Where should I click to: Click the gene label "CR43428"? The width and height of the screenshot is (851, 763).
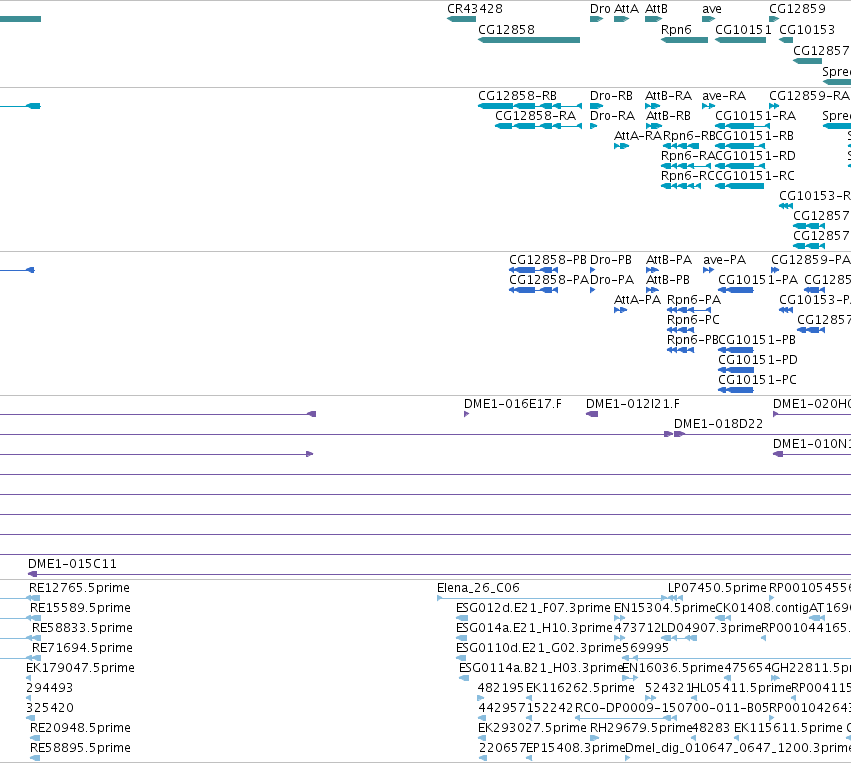[475, 9]
